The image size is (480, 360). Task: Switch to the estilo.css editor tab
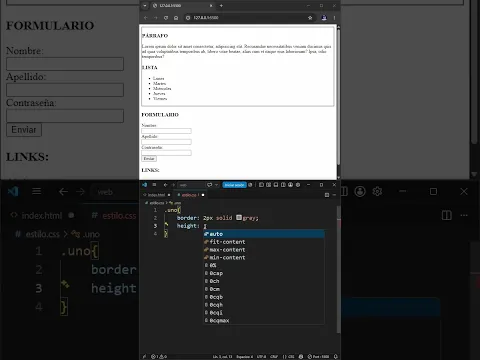click(x=189, y=195)
